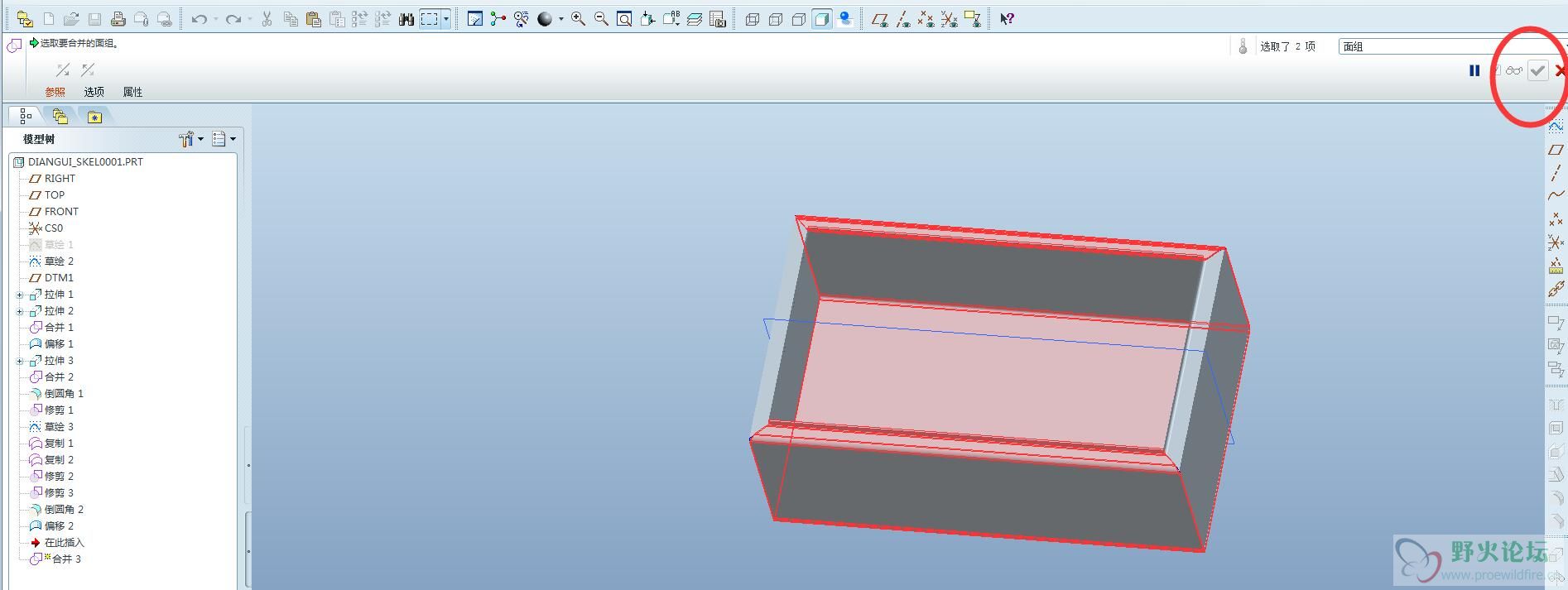Viewport: 1568px width, 590px height.
Task: Click the Layers stack icon
Action: 695,19
